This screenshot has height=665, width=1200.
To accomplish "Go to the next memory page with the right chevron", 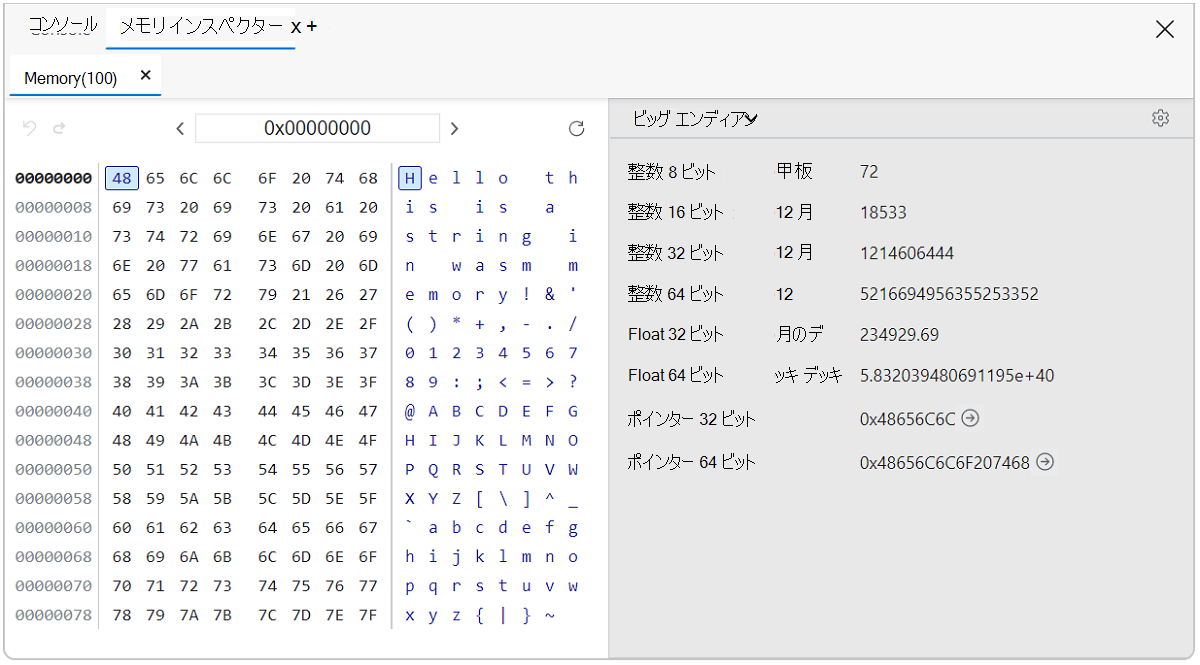I will pyautogui.click(x=454, y=128).
